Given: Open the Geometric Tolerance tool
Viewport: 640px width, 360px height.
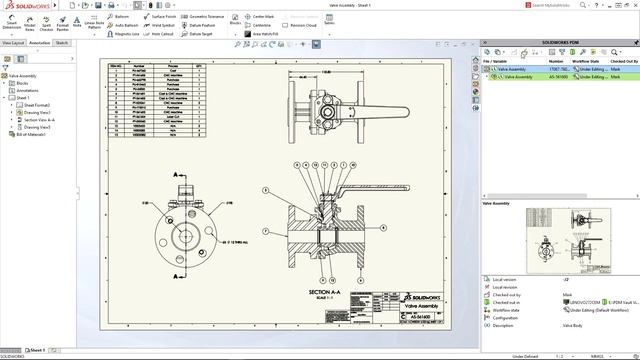Looking at the screenshot, I should pos(202,17).
